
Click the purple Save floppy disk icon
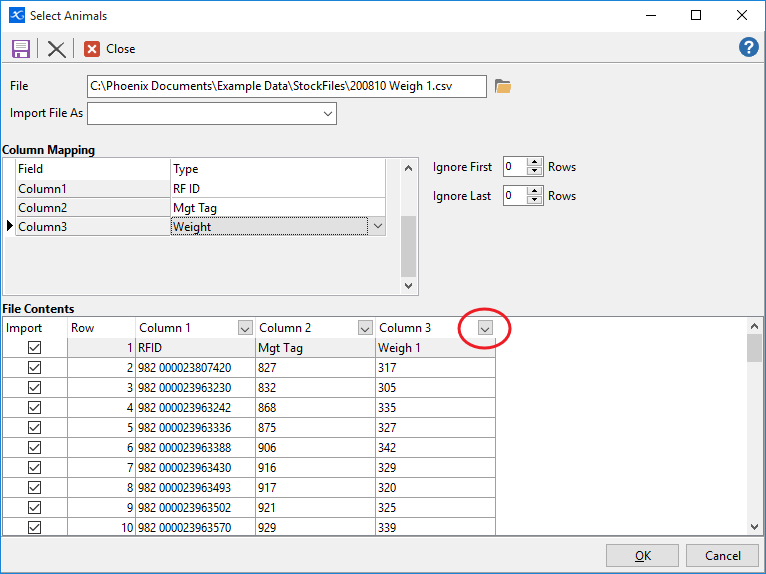click(21, 49)
